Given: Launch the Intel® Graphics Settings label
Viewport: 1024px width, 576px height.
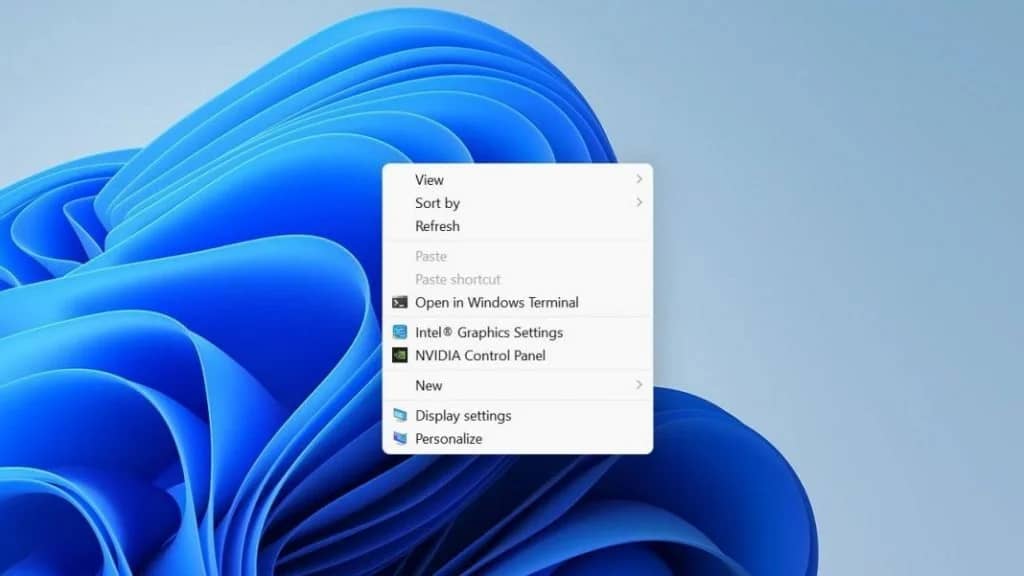Looking at the screenshot, I should pyautogui.click(x=489, y=332).
